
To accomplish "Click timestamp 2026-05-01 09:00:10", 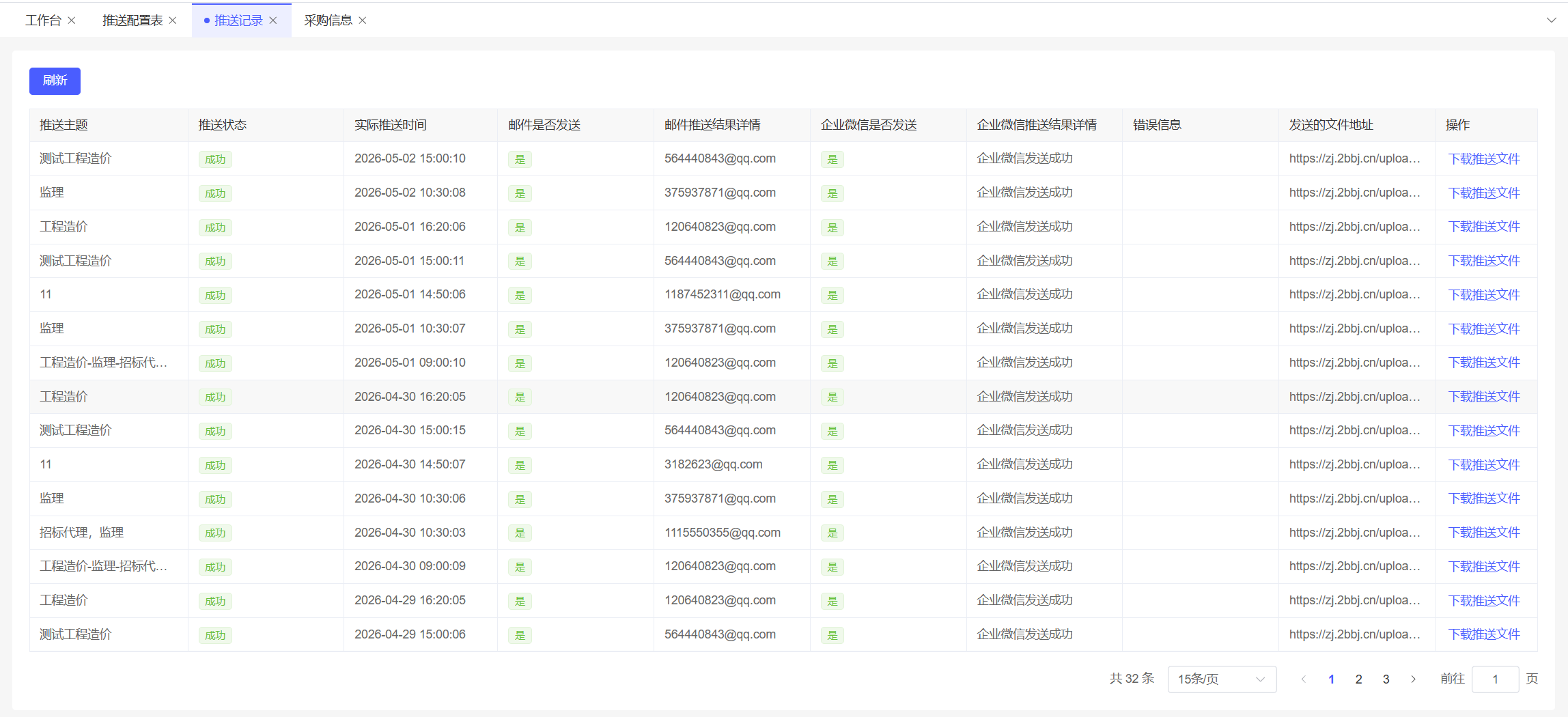I will click(410, 363).
